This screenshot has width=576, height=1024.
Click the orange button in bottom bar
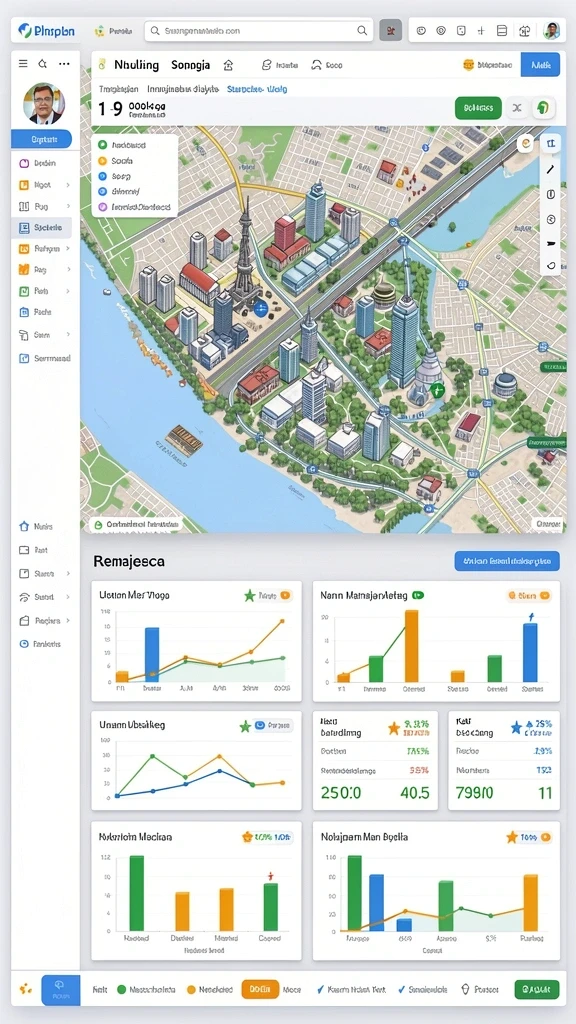(260, 989)
